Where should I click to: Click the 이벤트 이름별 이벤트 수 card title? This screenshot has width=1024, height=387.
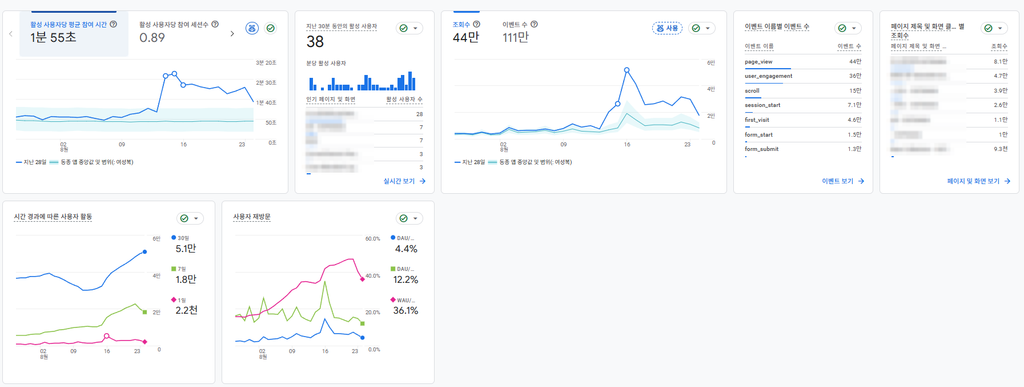pyautogui.click(x=777, y=26)
